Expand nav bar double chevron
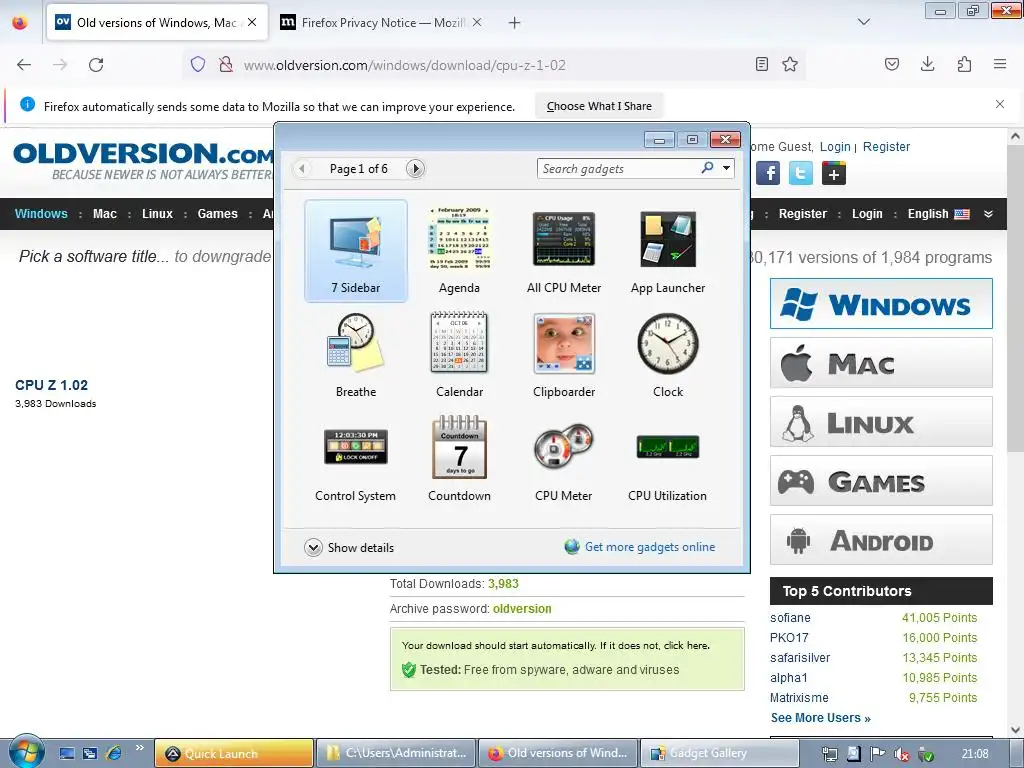The height and width of the screenshot is (768, 1024). pos(988,214)
